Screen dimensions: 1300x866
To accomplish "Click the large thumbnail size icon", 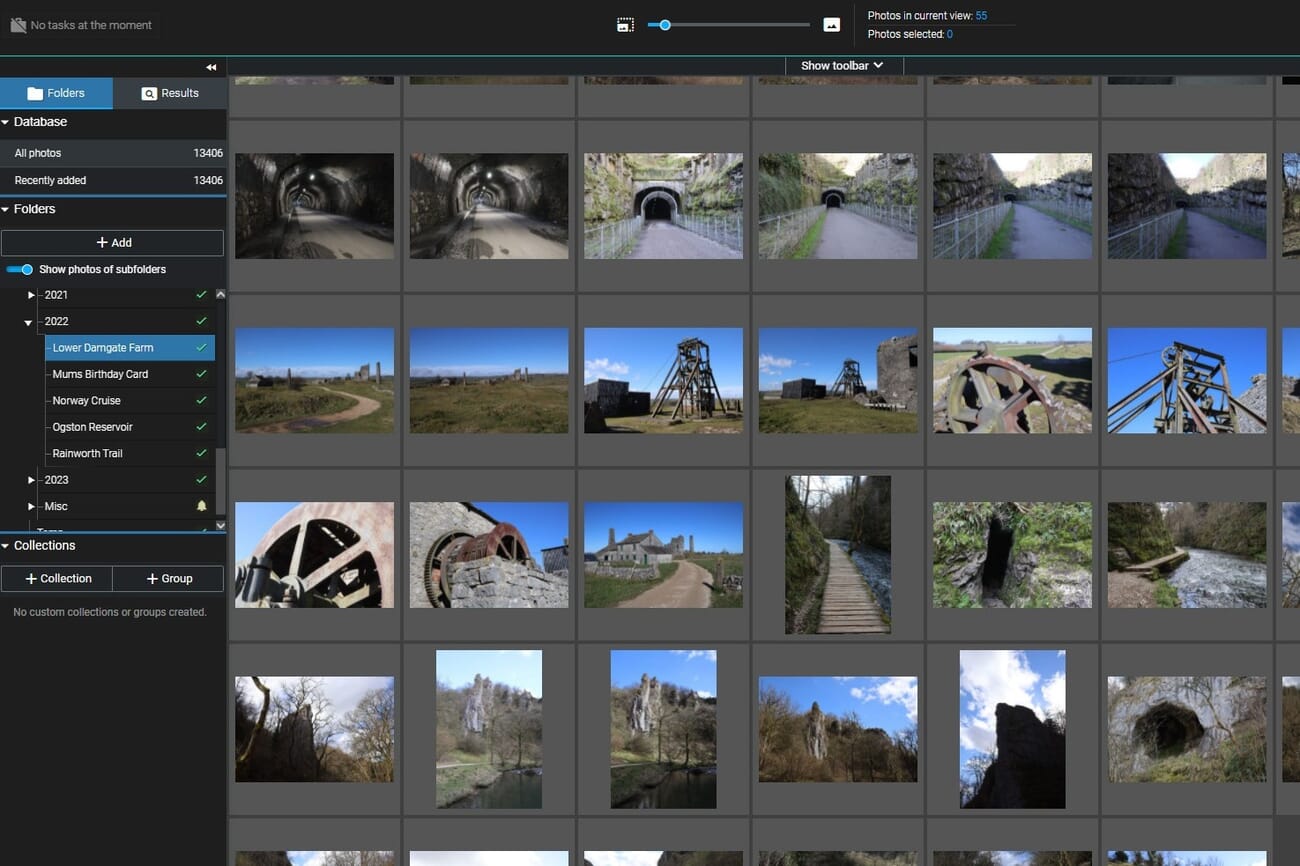I will click(832, 24).
